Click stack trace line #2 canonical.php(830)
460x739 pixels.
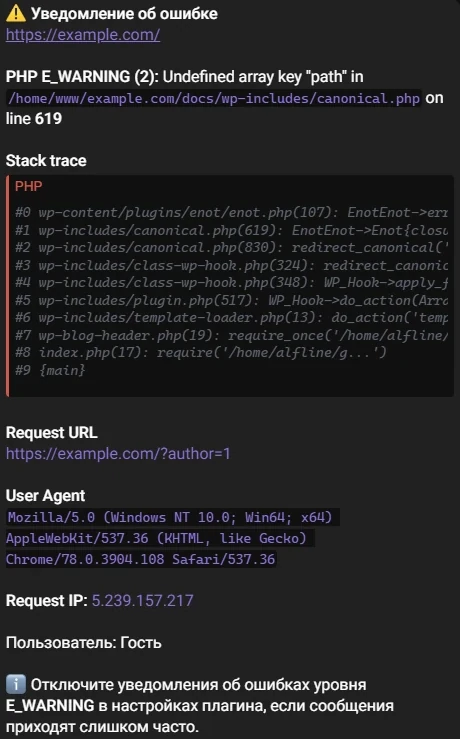coord(232,247)
